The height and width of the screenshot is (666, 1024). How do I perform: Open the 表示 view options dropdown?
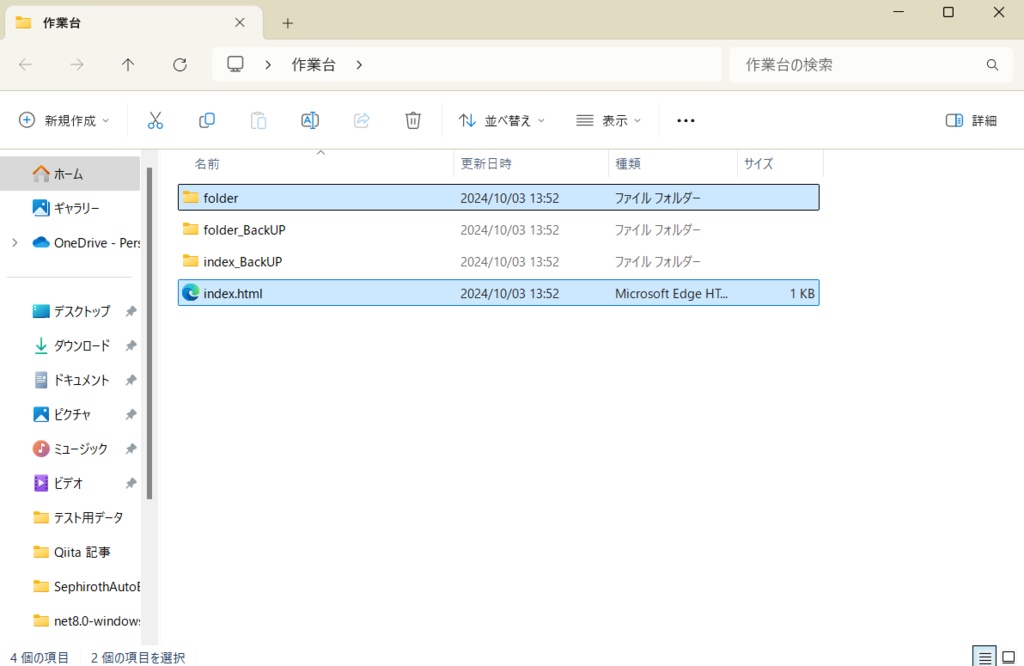point(608,119)
